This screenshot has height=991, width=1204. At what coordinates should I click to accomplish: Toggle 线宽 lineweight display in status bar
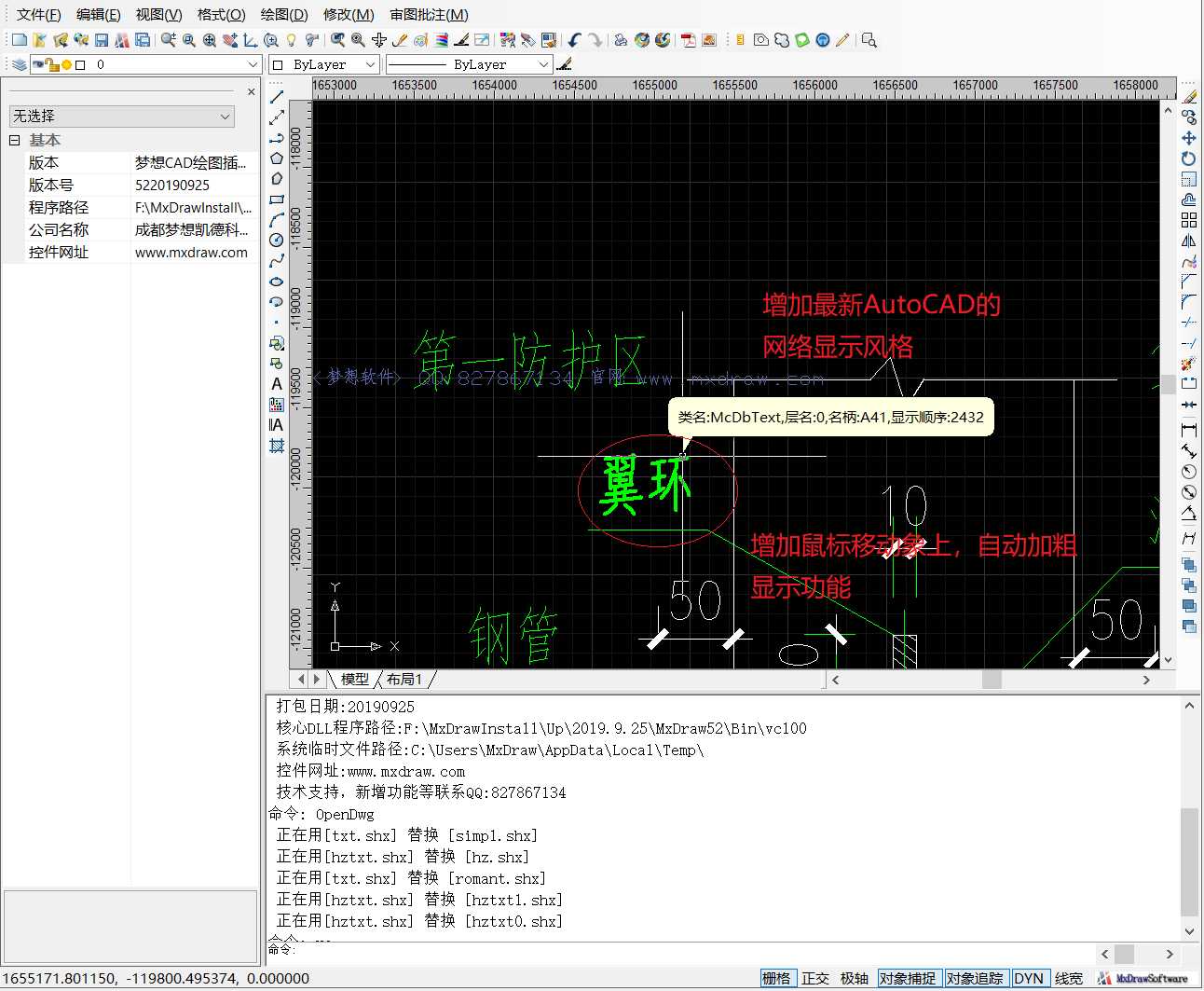point(1069,978)
